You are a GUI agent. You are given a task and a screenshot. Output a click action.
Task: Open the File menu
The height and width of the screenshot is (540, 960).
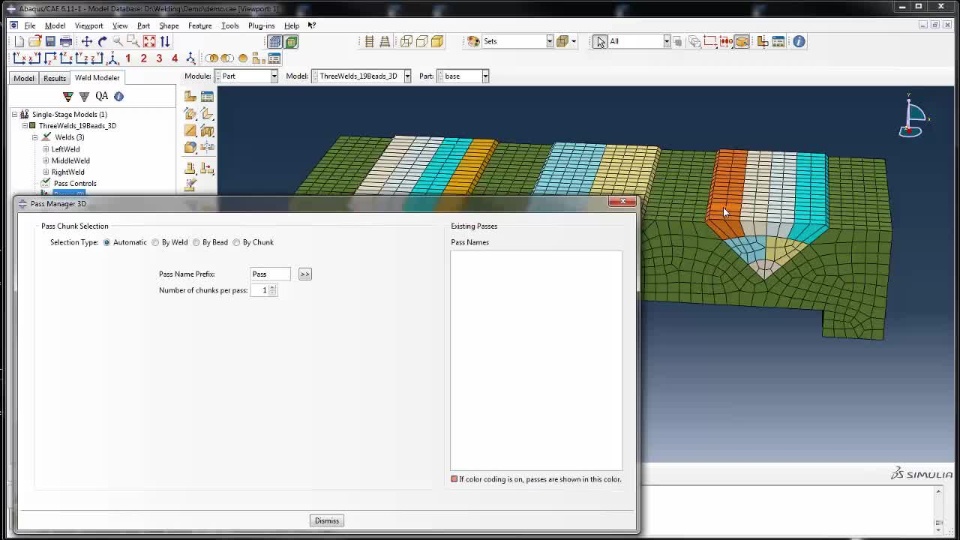point(29,26)
